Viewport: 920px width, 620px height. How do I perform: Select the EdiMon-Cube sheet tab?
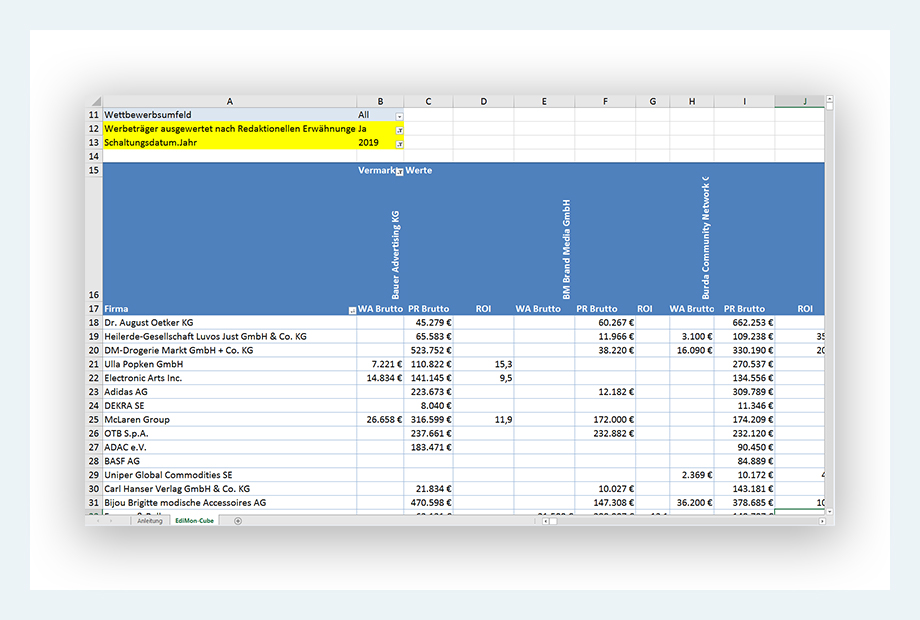point(194,521)
